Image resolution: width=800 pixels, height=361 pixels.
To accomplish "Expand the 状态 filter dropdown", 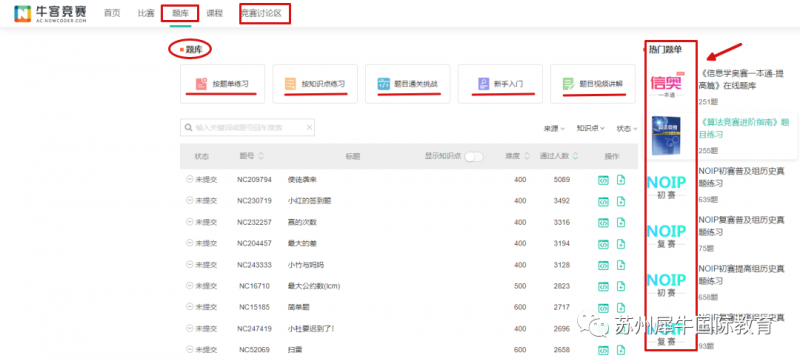I will (627, 128).
